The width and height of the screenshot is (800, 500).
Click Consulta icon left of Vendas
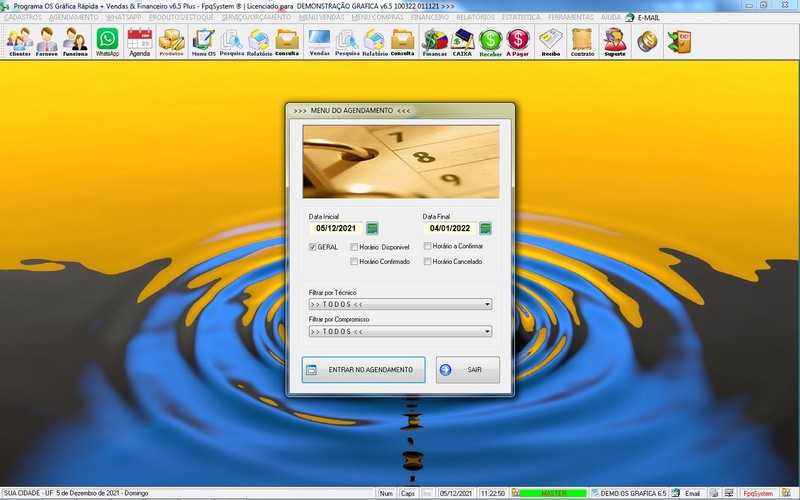point(287,42)
